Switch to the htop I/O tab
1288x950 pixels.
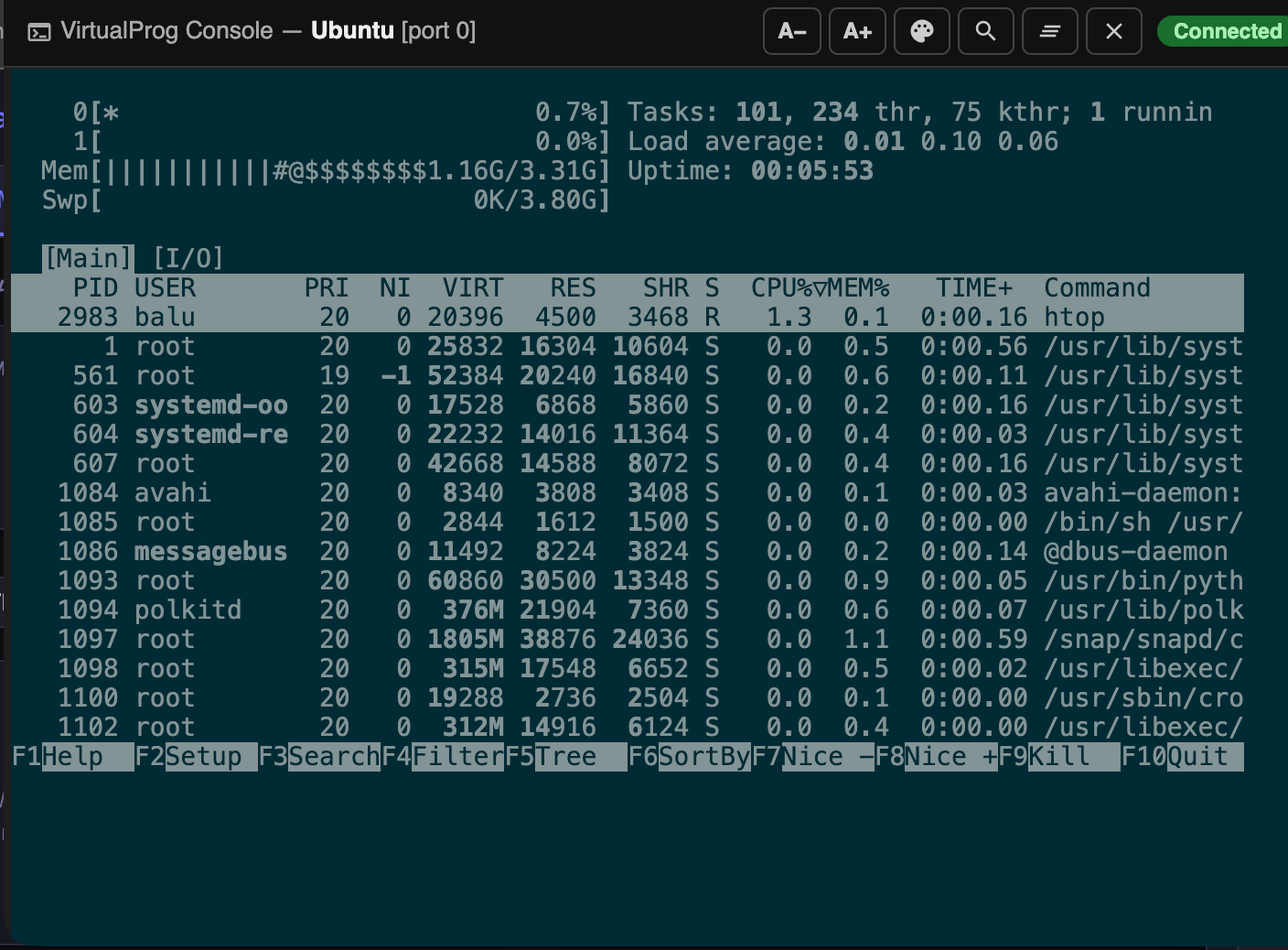[x=188, y=258]
